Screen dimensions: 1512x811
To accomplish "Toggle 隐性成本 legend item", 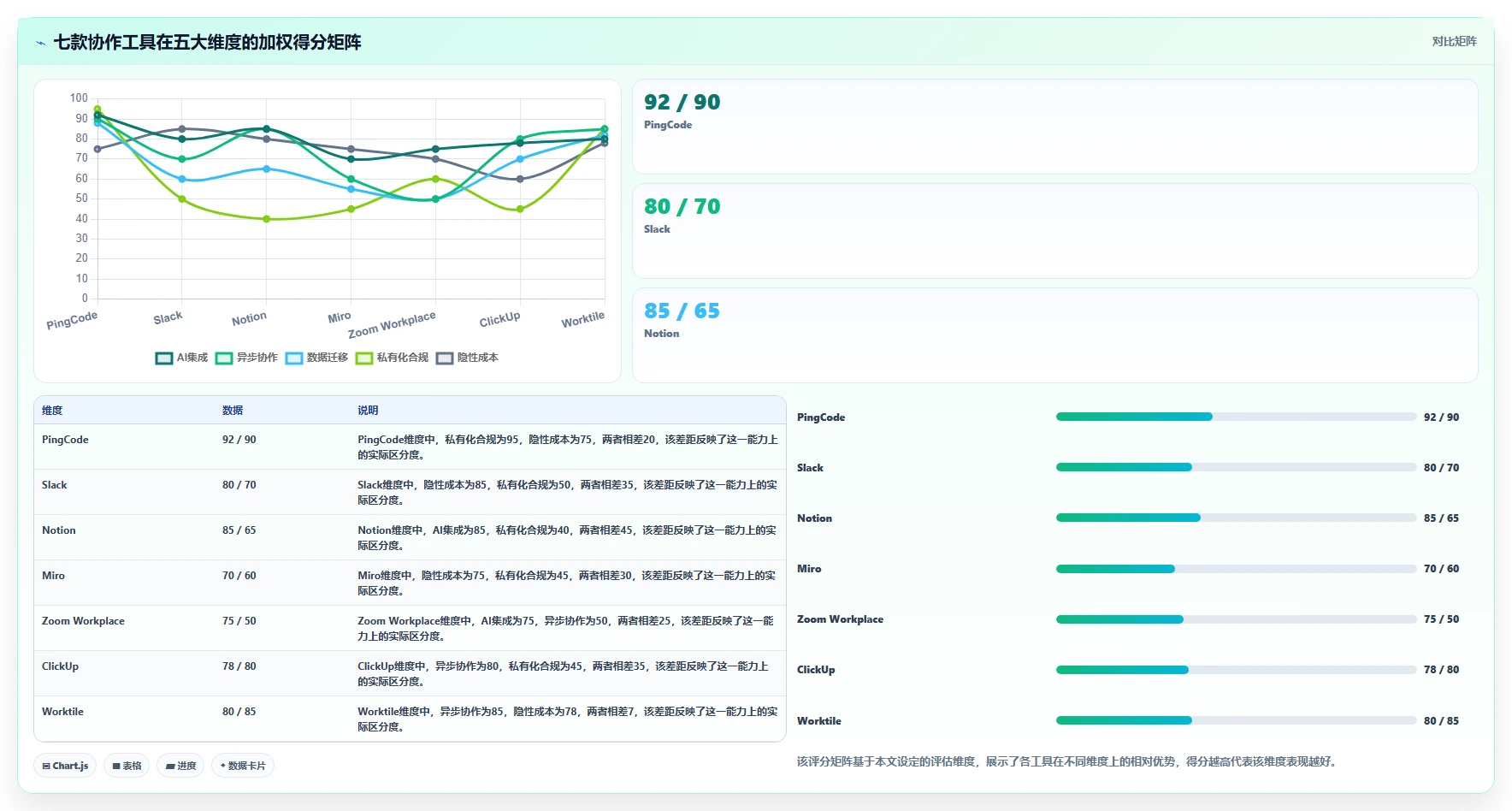I will [468, 358].
